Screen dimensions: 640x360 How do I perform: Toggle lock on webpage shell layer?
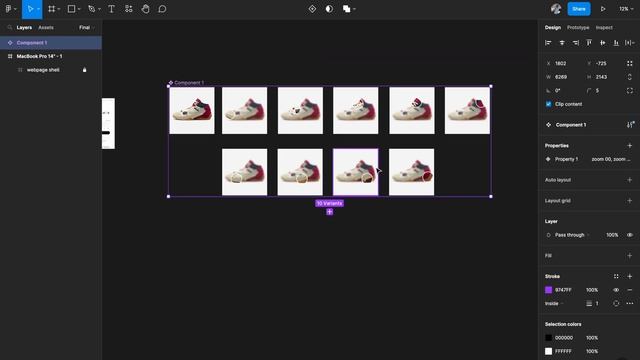click(x=84, y=70)
